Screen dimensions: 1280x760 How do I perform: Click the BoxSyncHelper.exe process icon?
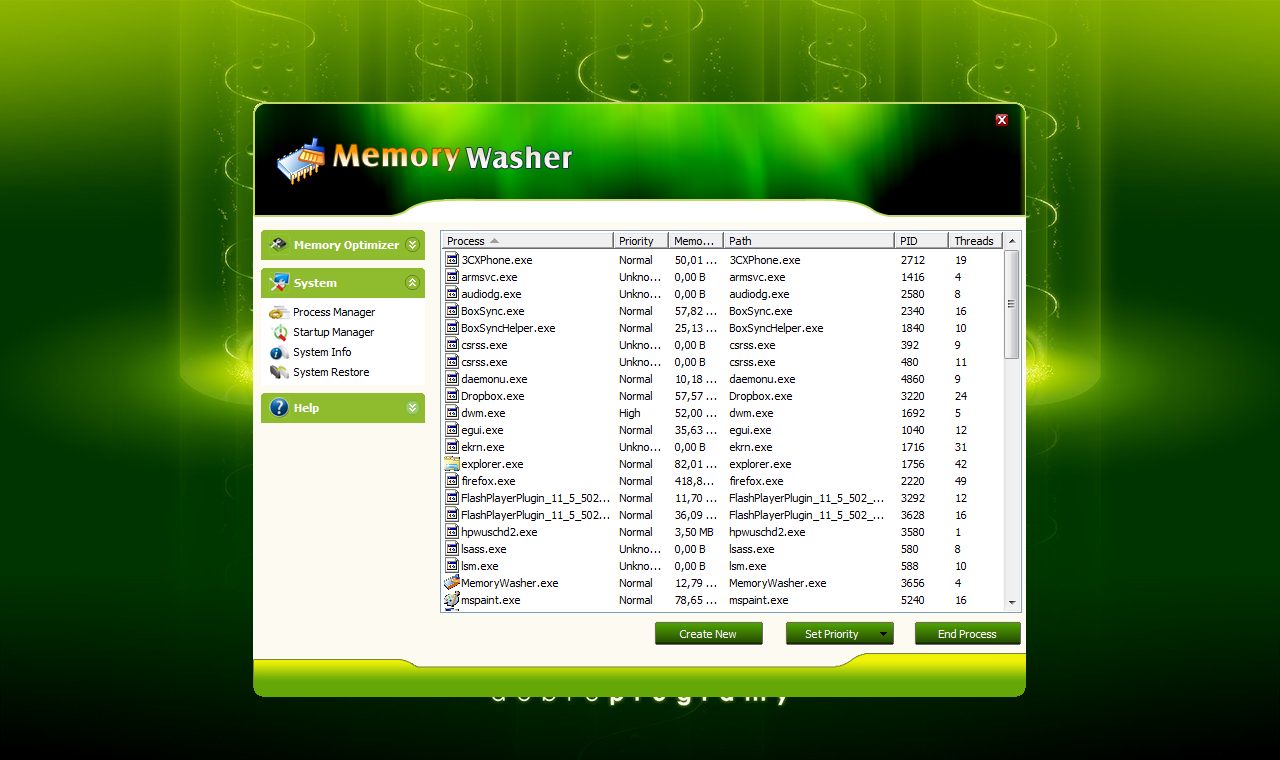(x=452, y=328)
